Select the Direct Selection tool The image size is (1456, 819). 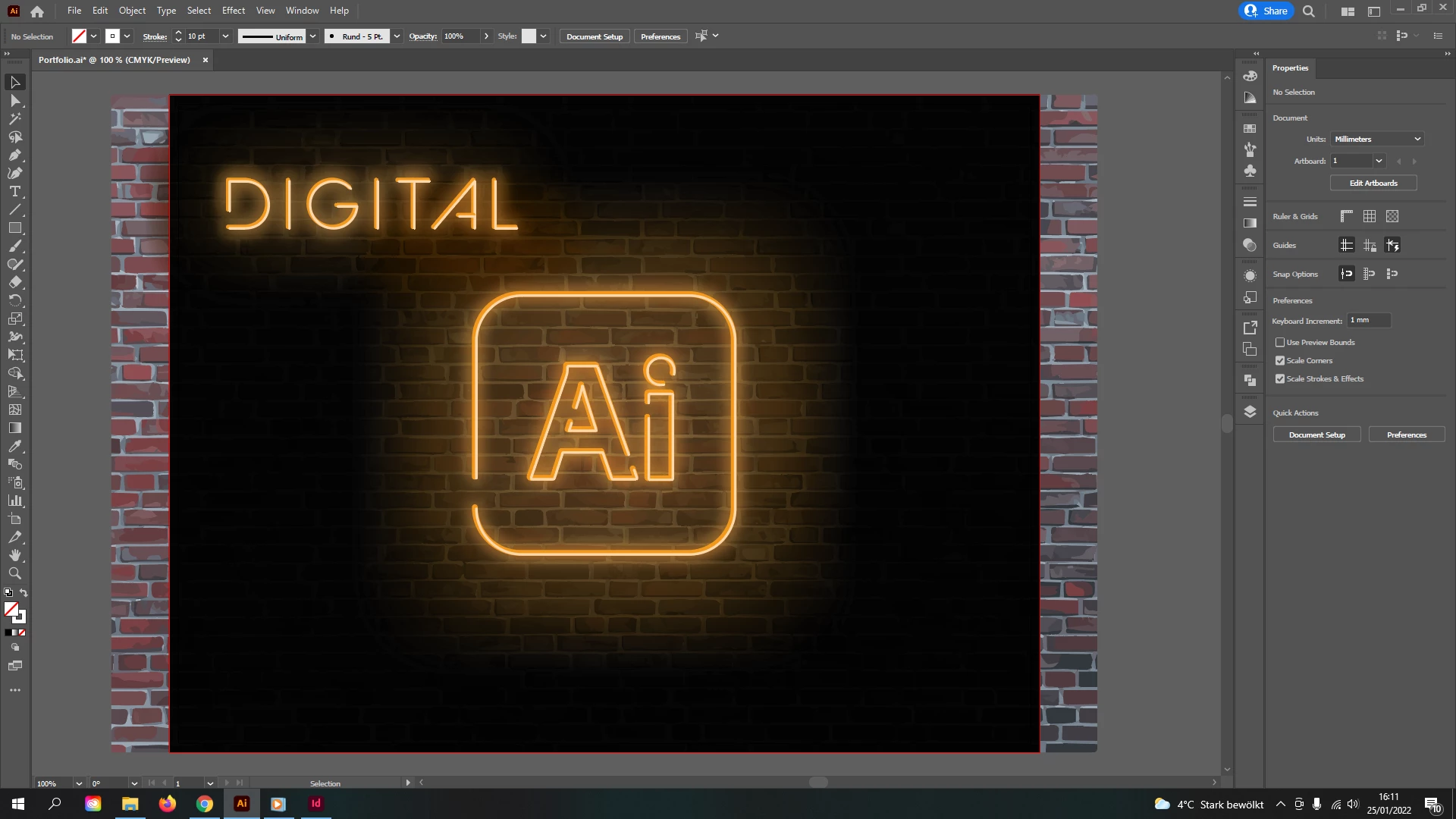(14, 100)
